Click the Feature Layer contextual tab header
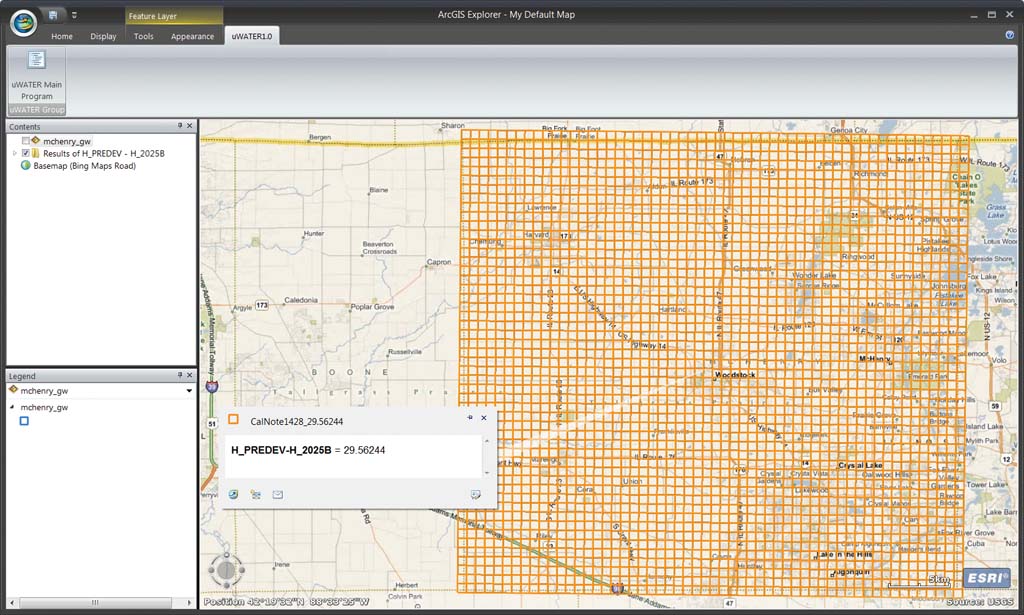Image resolution: width=1024 pixels, height=615 pixels. tap(174, 16)
